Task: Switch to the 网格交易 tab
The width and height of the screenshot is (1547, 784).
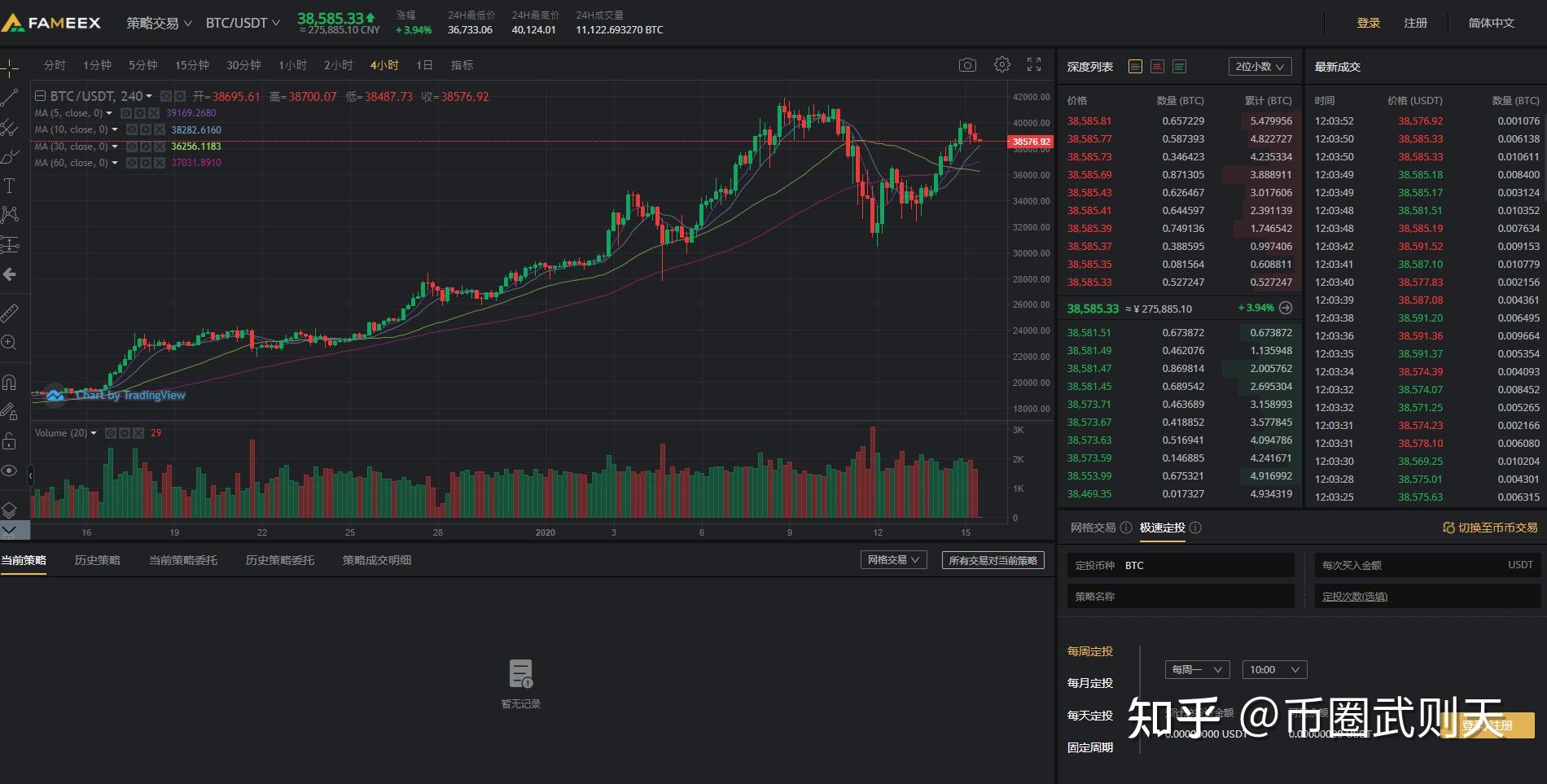Action: pos(1093,528)
